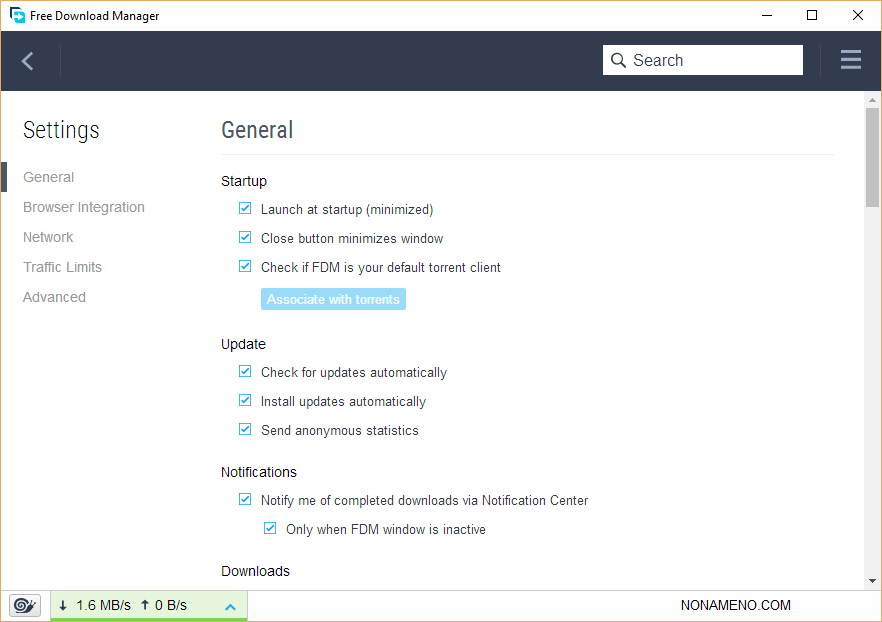This screenshot has height=622, width=882.
Task: Click Associate with torrents button
Action: (x=333, y=299)
